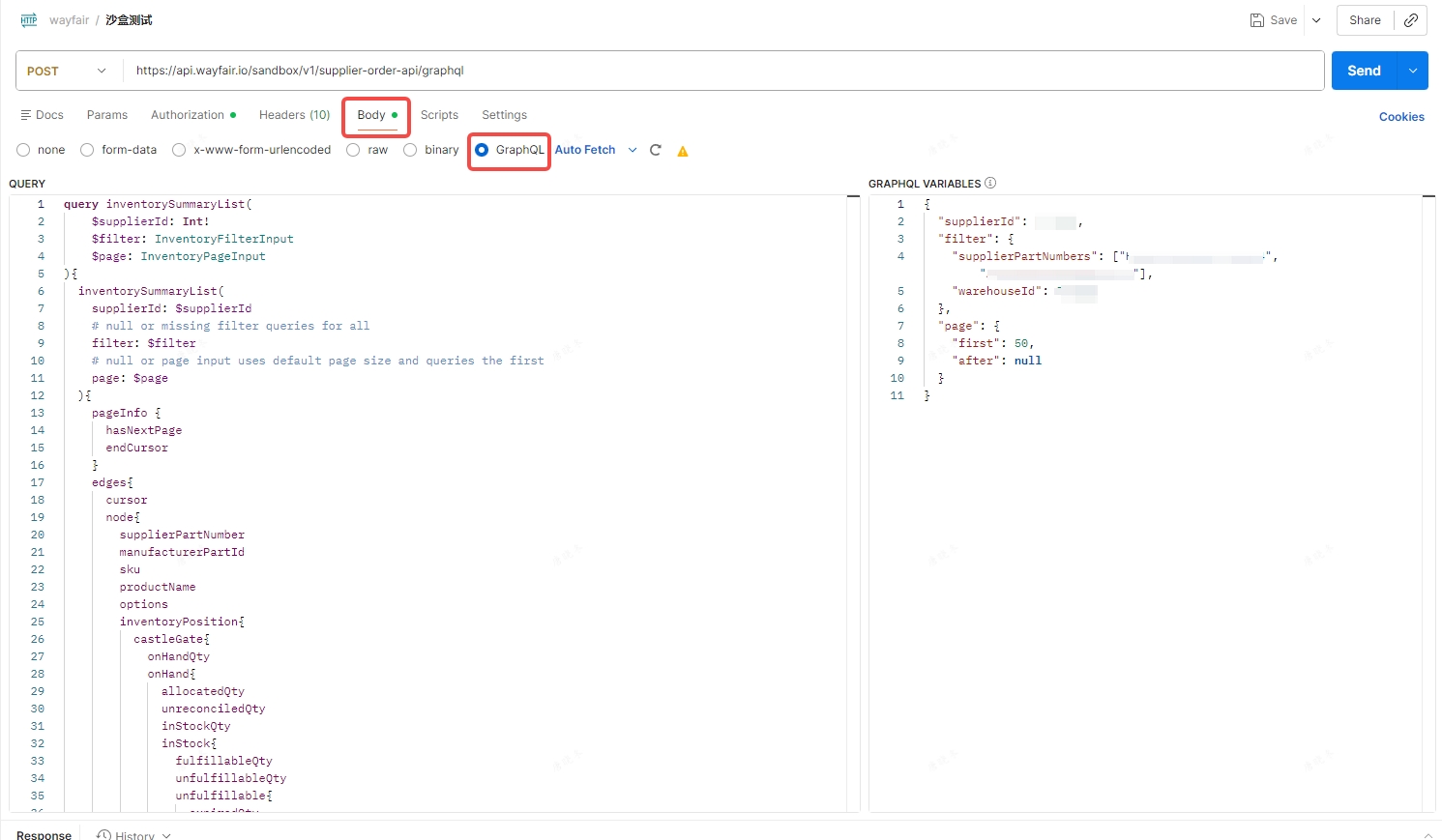Click the HTTP request icon beside wayfair
This screenshot has width=1442, height=840.
29,20
